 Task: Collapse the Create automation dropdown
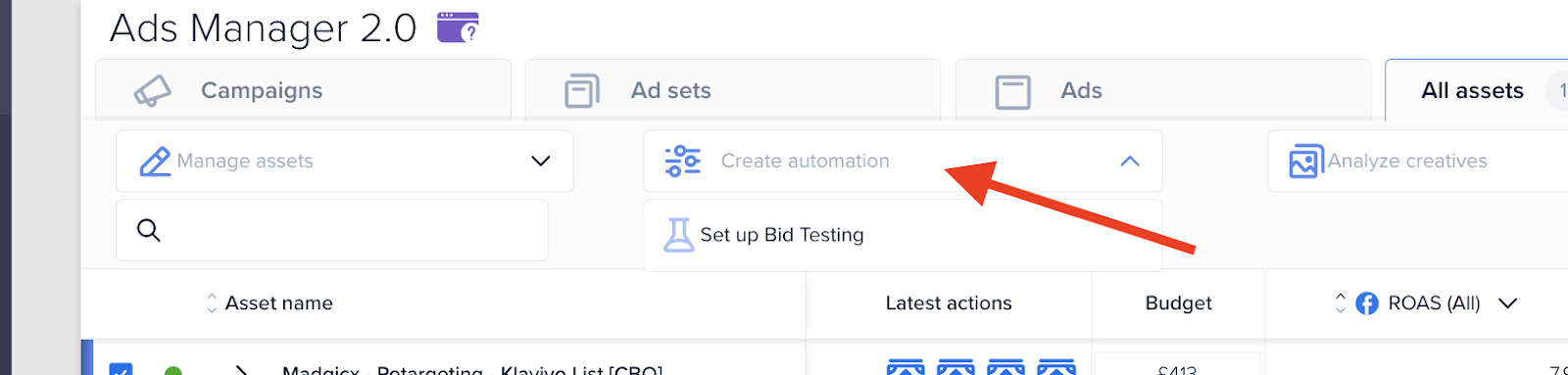1130,162
